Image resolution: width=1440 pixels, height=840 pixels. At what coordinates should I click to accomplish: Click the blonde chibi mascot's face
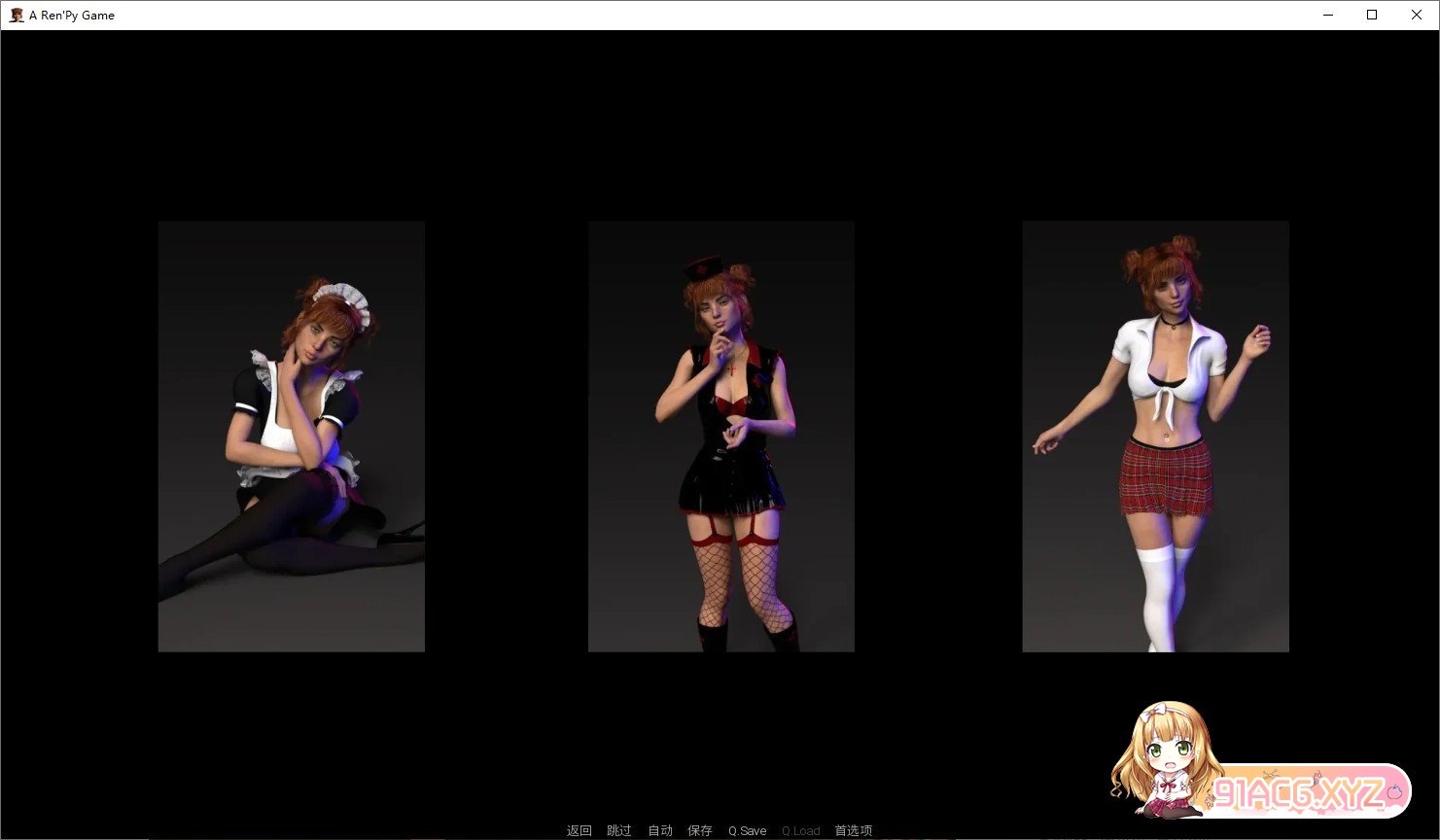[x=1170, y=754]
